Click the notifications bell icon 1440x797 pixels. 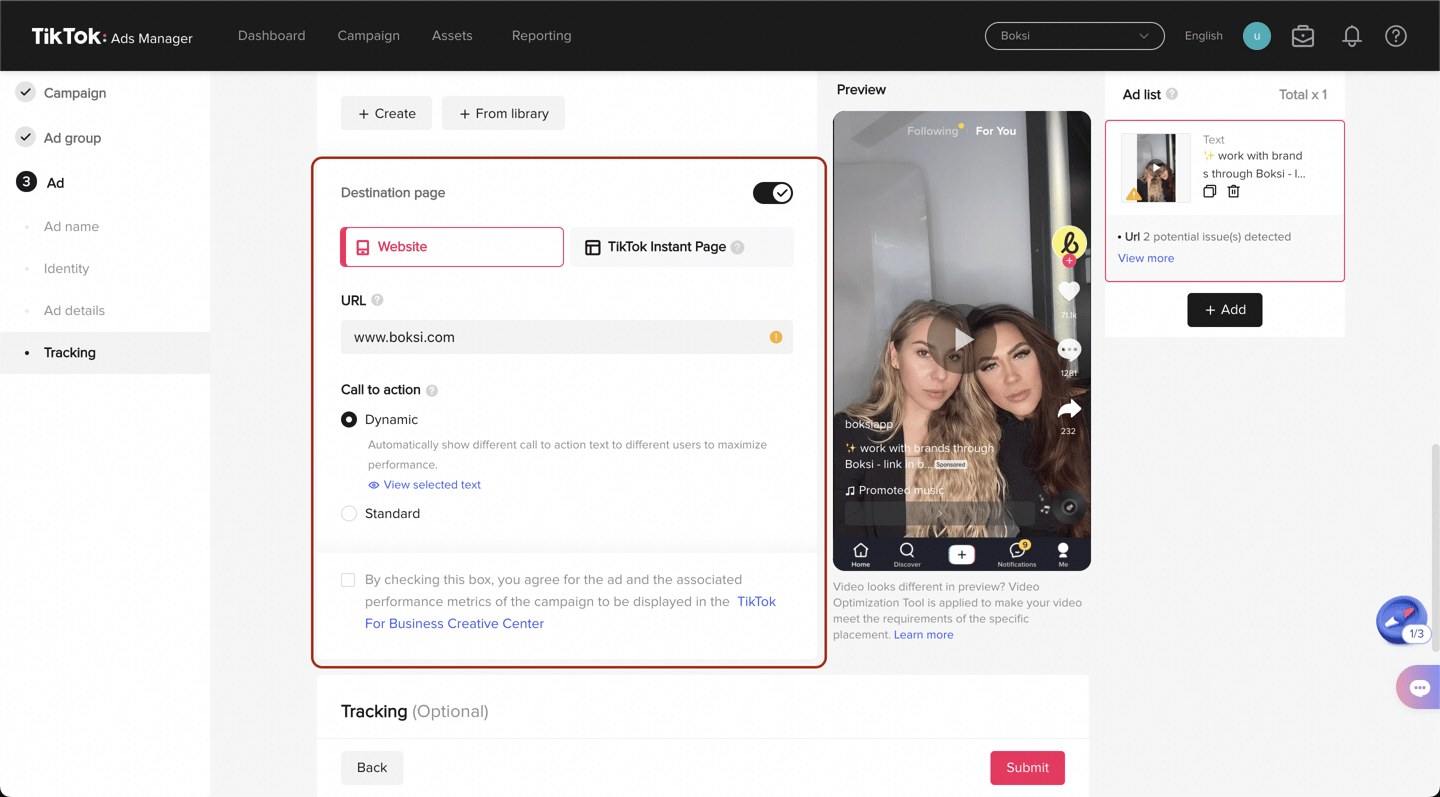[x=1352, y=35]
